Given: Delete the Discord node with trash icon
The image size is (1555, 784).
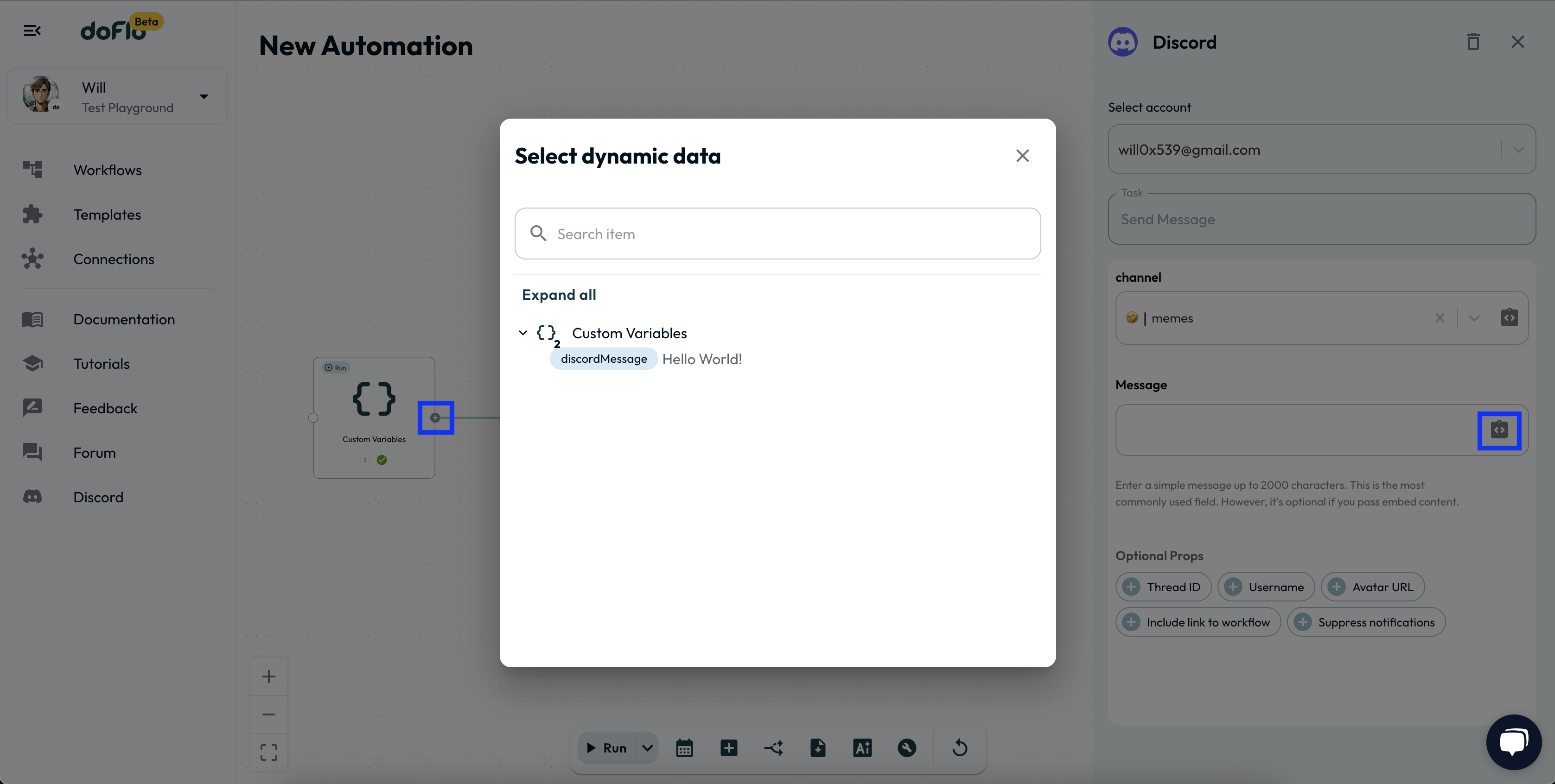Looking at the screenshot, I should (1473, 42).
